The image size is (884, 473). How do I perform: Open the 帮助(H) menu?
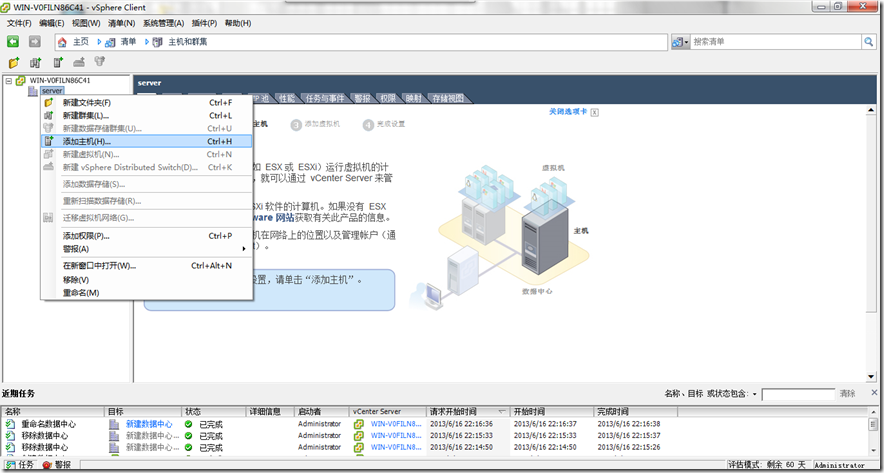pos(238,23)
